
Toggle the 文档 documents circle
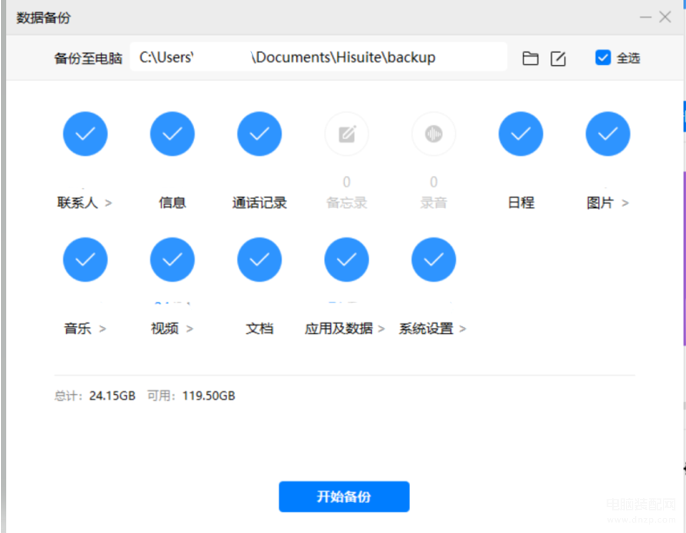point(259,259)
